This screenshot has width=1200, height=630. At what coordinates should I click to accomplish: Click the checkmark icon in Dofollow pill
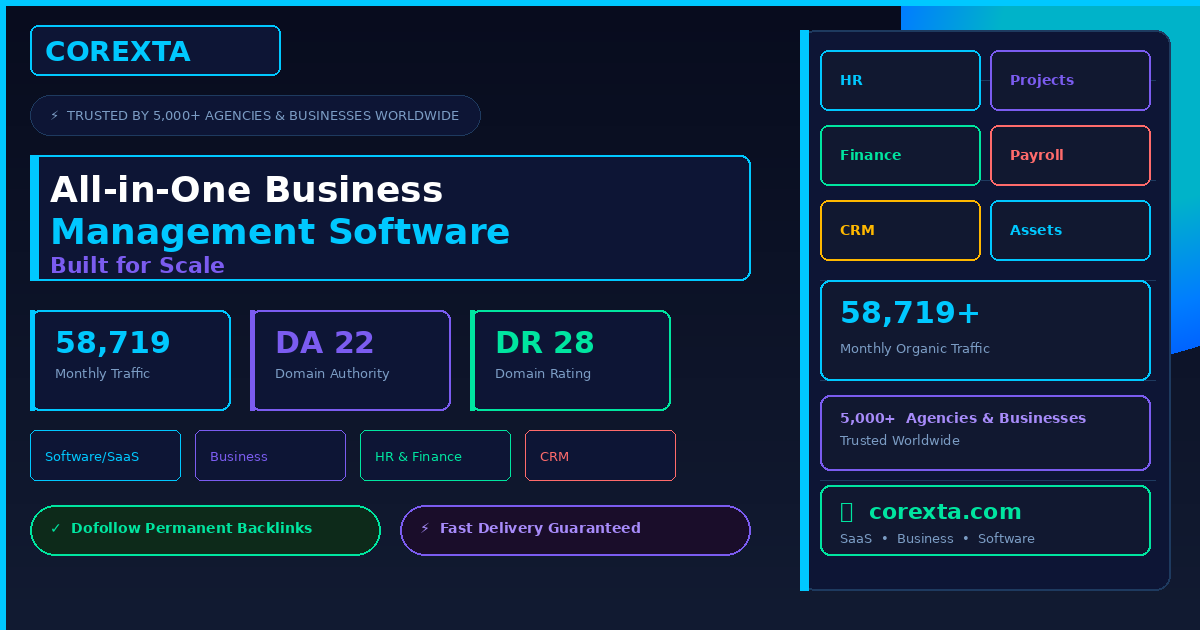(55, 528)
